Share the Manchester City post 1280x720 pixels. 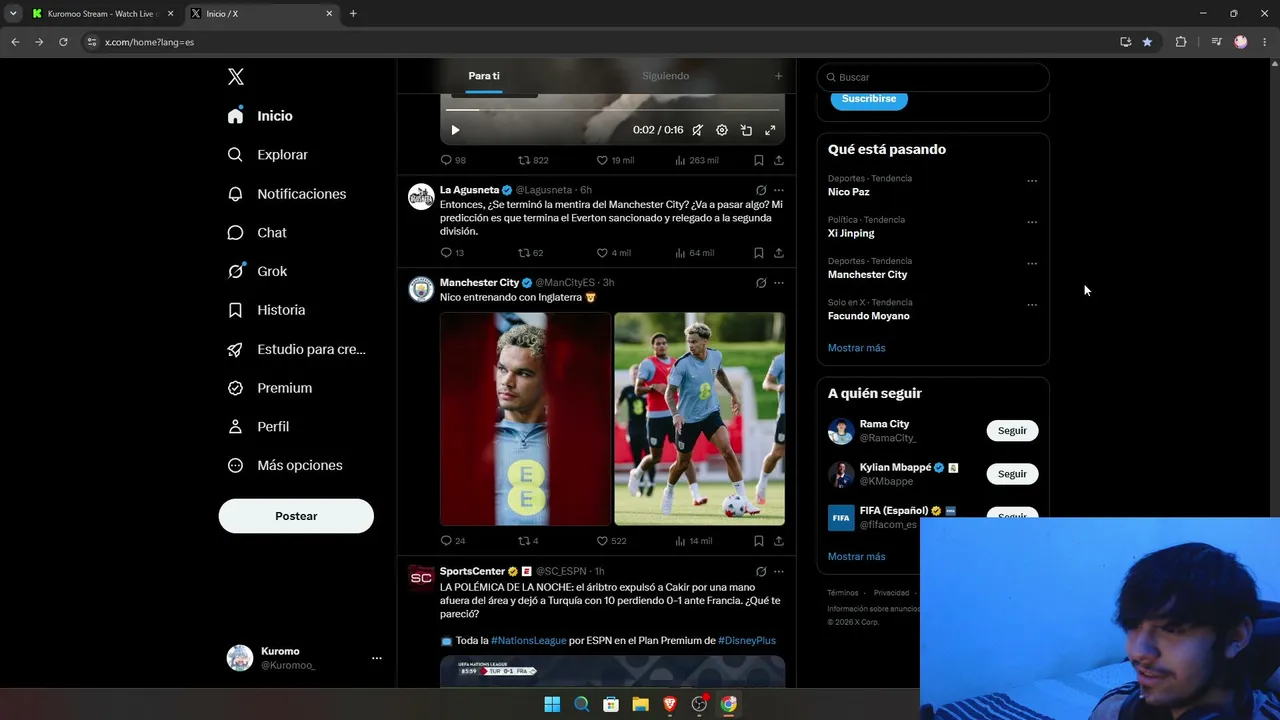point(779,541)
